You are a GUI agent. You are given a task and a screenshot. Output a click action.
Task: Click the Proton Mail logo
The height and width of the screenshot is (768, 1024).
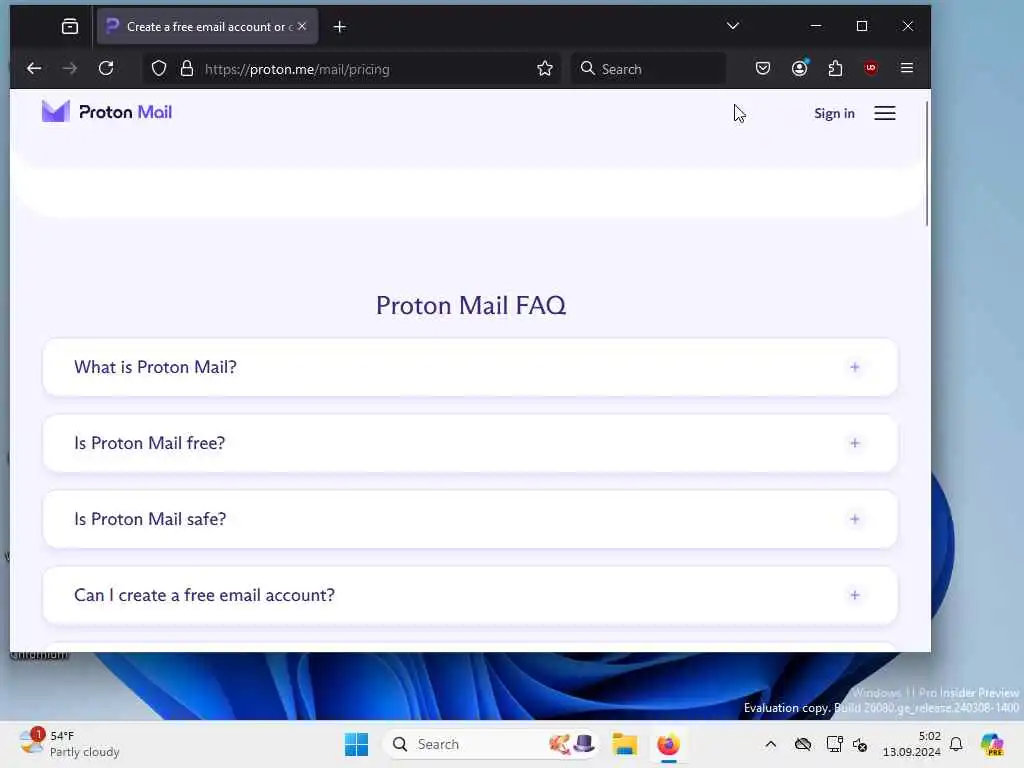tap(106, 112)
